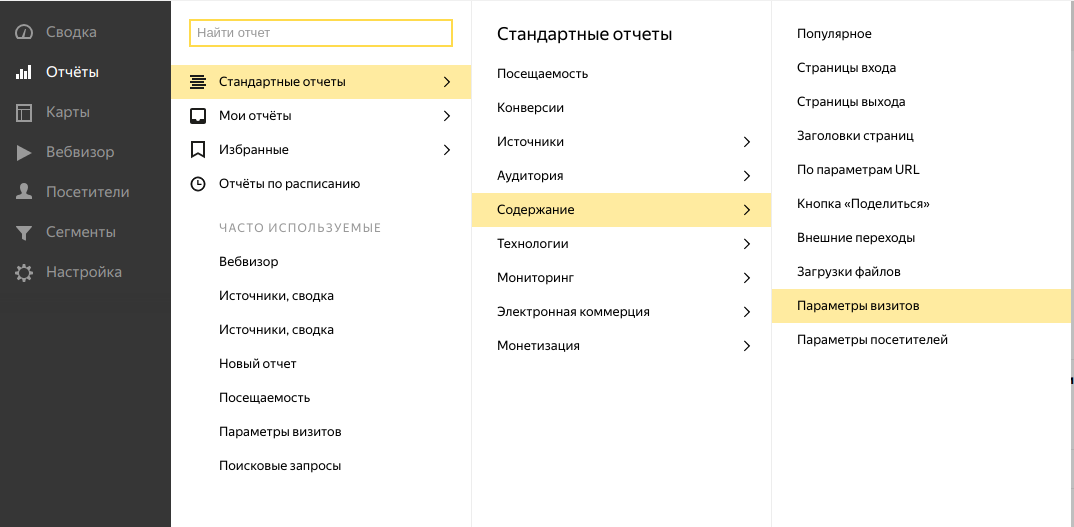Click the Мои отчёты inbox icon
1074x527 pixels.
coord(198,116)
